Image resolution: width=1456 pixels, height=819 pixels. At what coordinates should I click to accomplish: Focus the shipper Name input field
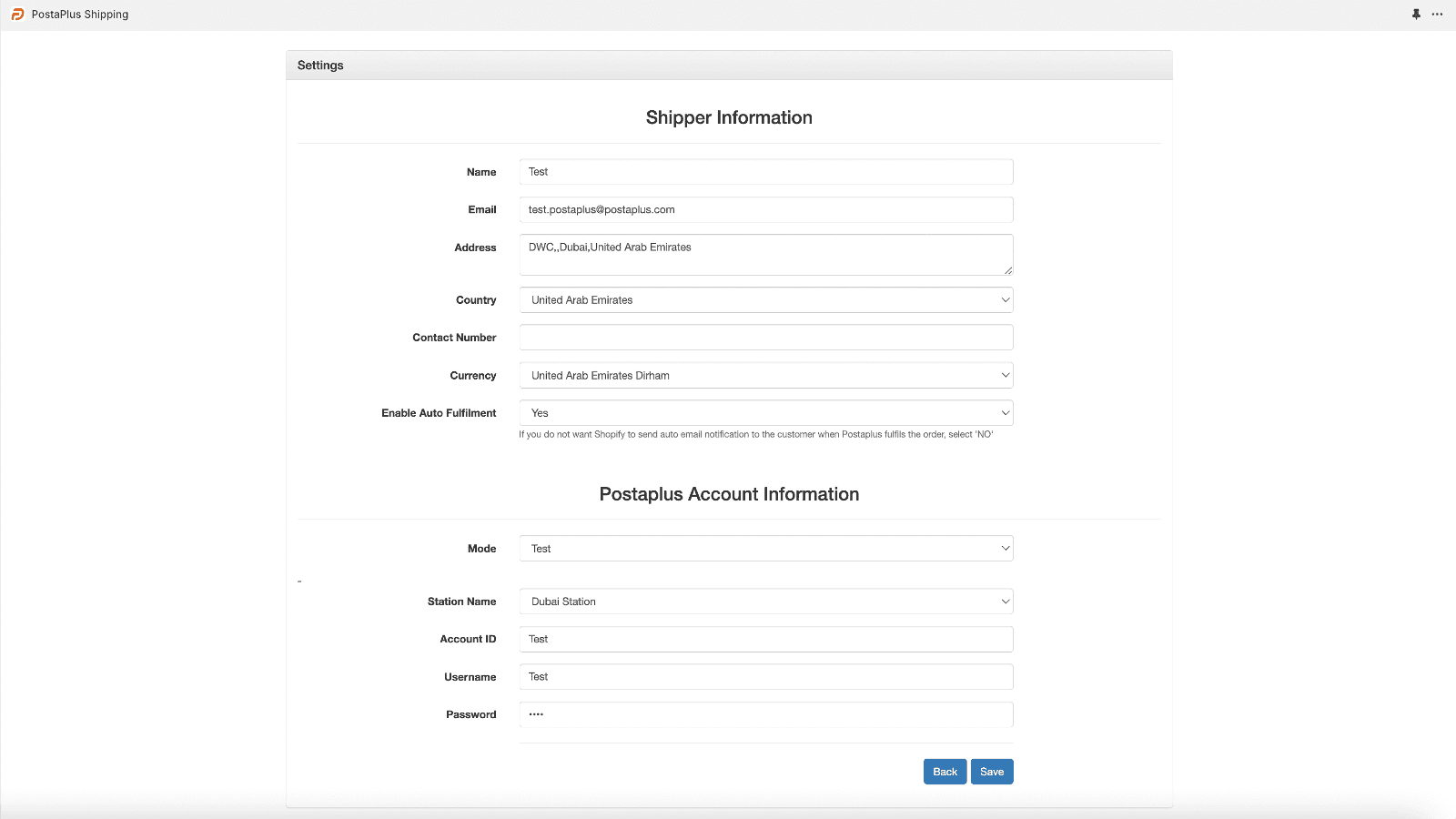765,172
